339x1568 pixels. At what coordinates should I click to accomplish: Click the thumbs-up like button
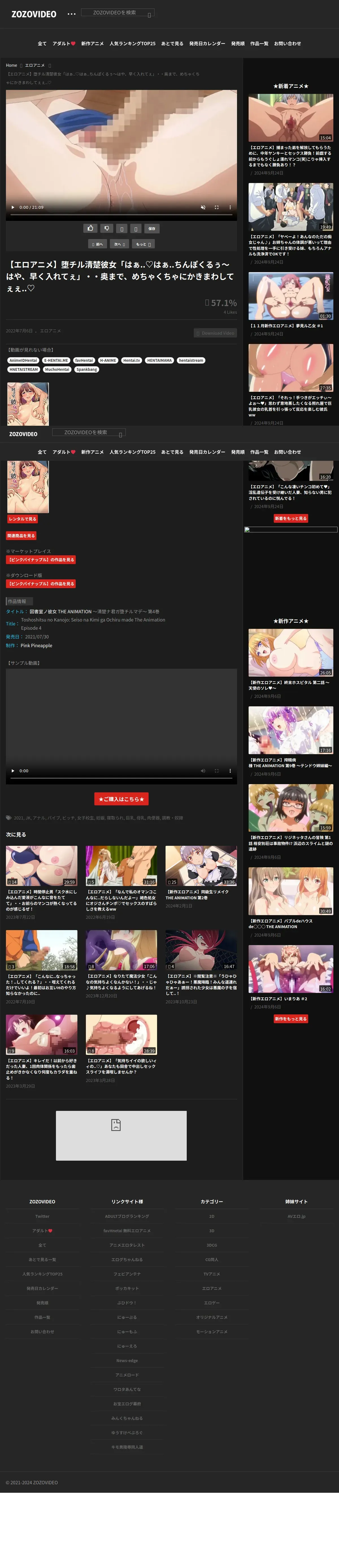[x=90, y=228]
